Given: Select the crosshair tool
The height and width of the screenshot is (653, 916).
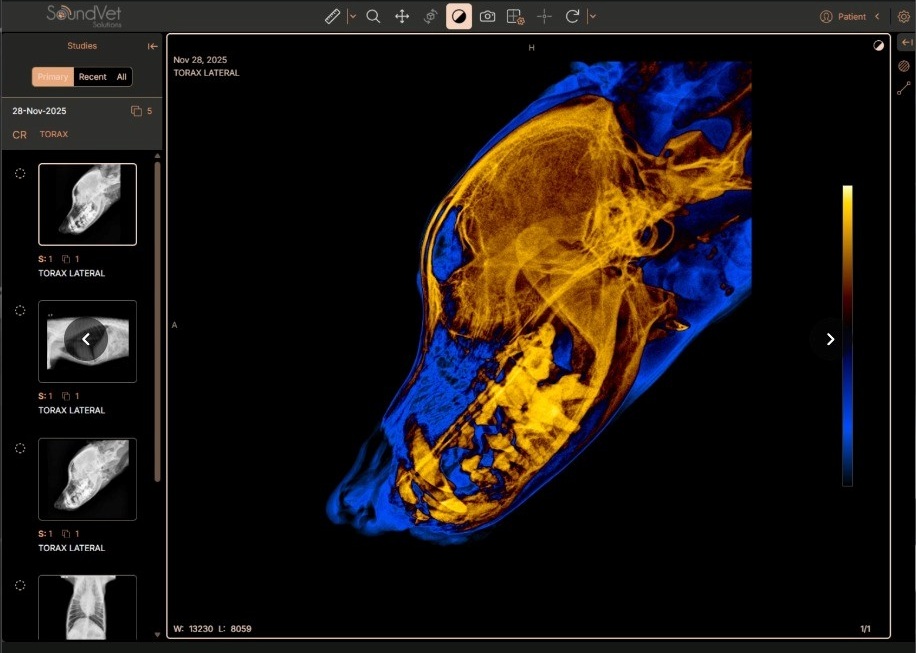Looking at the screenshot, I should click(x=544, y=16).
